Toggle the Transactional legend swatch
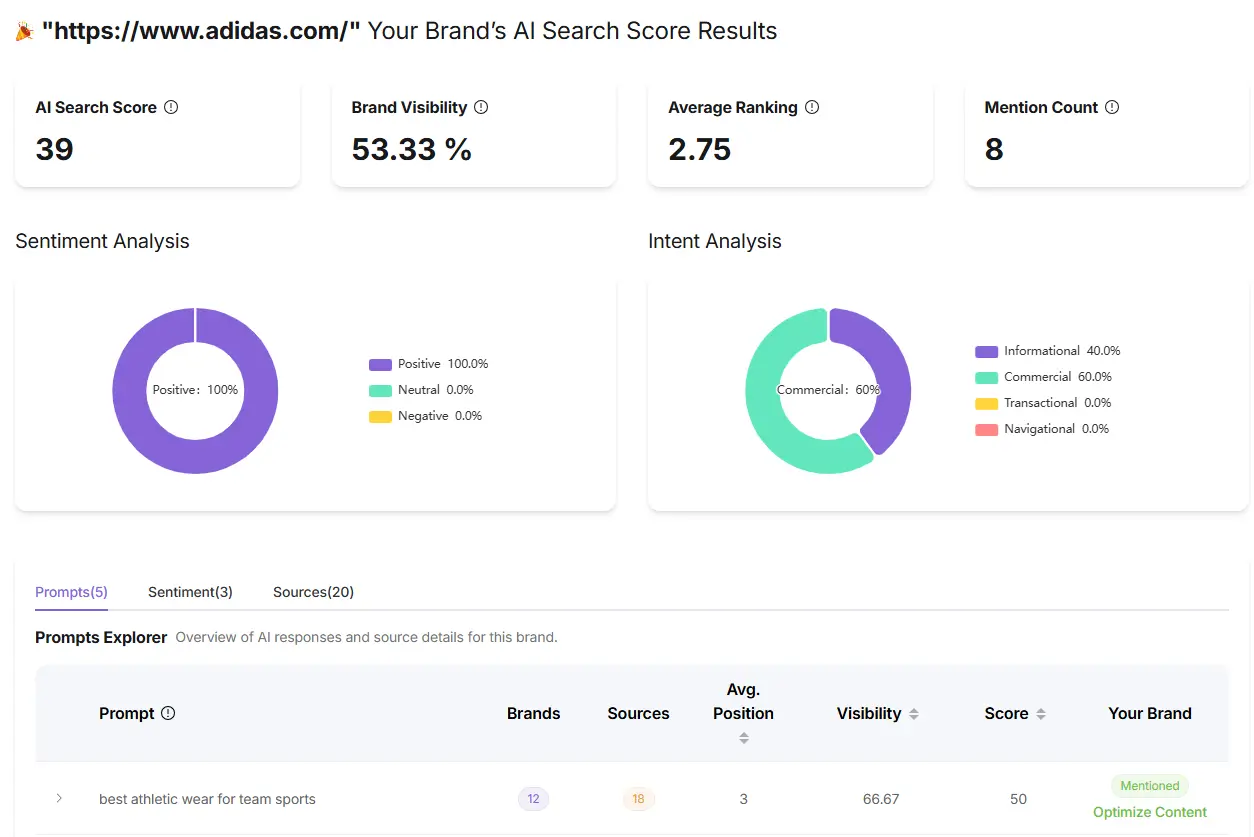Image resolution: width=1254 pixels, height=837 pixels. (987, 404)
